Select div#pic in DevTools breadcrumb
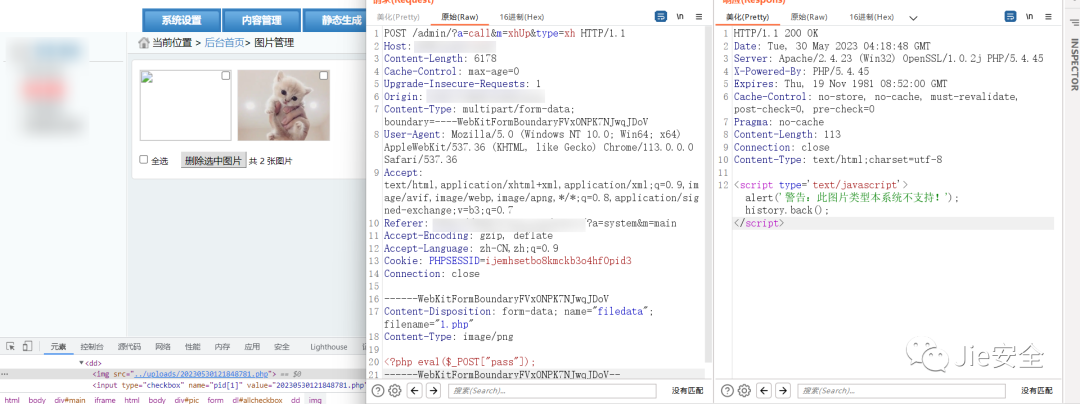This screenshot has height=404, width=1080. pyautogui.click(x=186, y=400)
